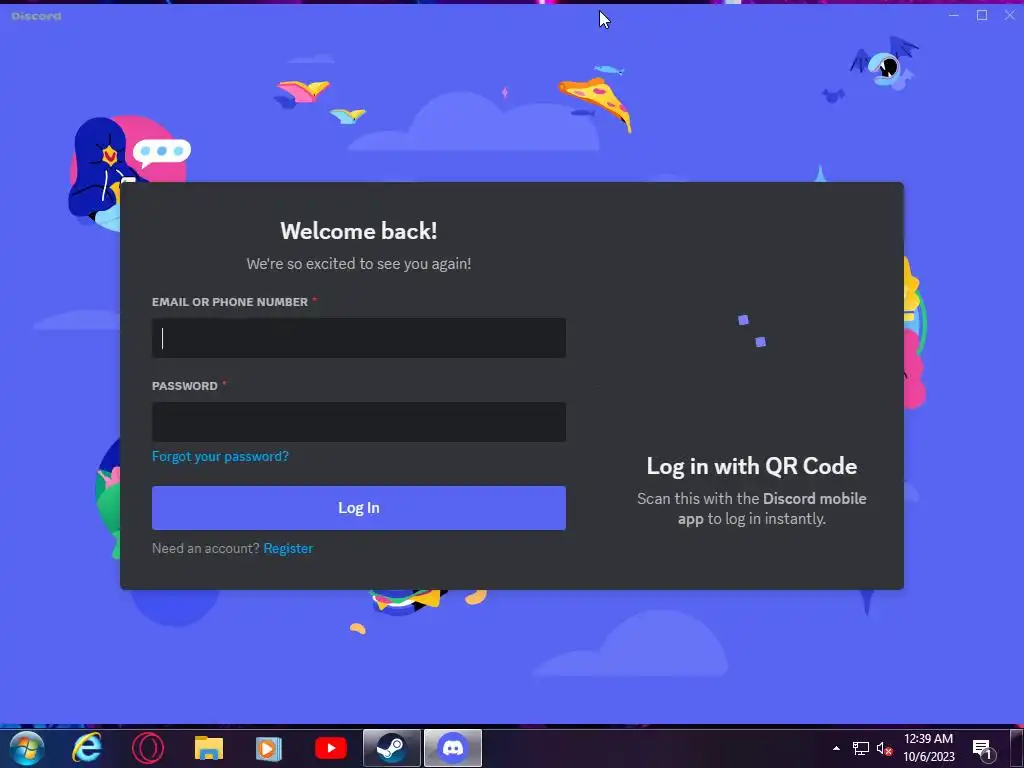Select the Discord taskbar button
Viewport: 1024px width, 768px height.
pyautogui.click(x=453, y=748)
